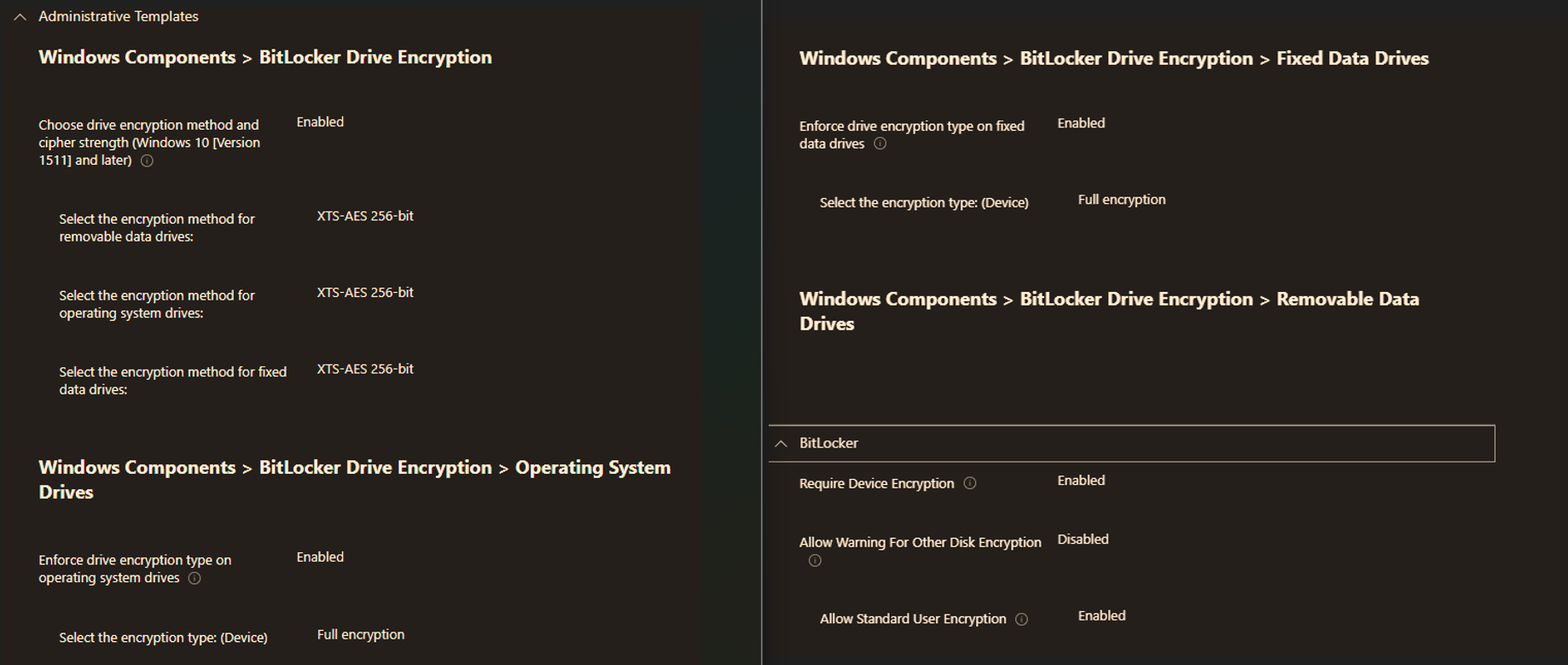Click XTS-AES 256-bit value for fixed data drives
Image resolution: width=1568 pixels, height=665 pixels.
pos(365,369)
